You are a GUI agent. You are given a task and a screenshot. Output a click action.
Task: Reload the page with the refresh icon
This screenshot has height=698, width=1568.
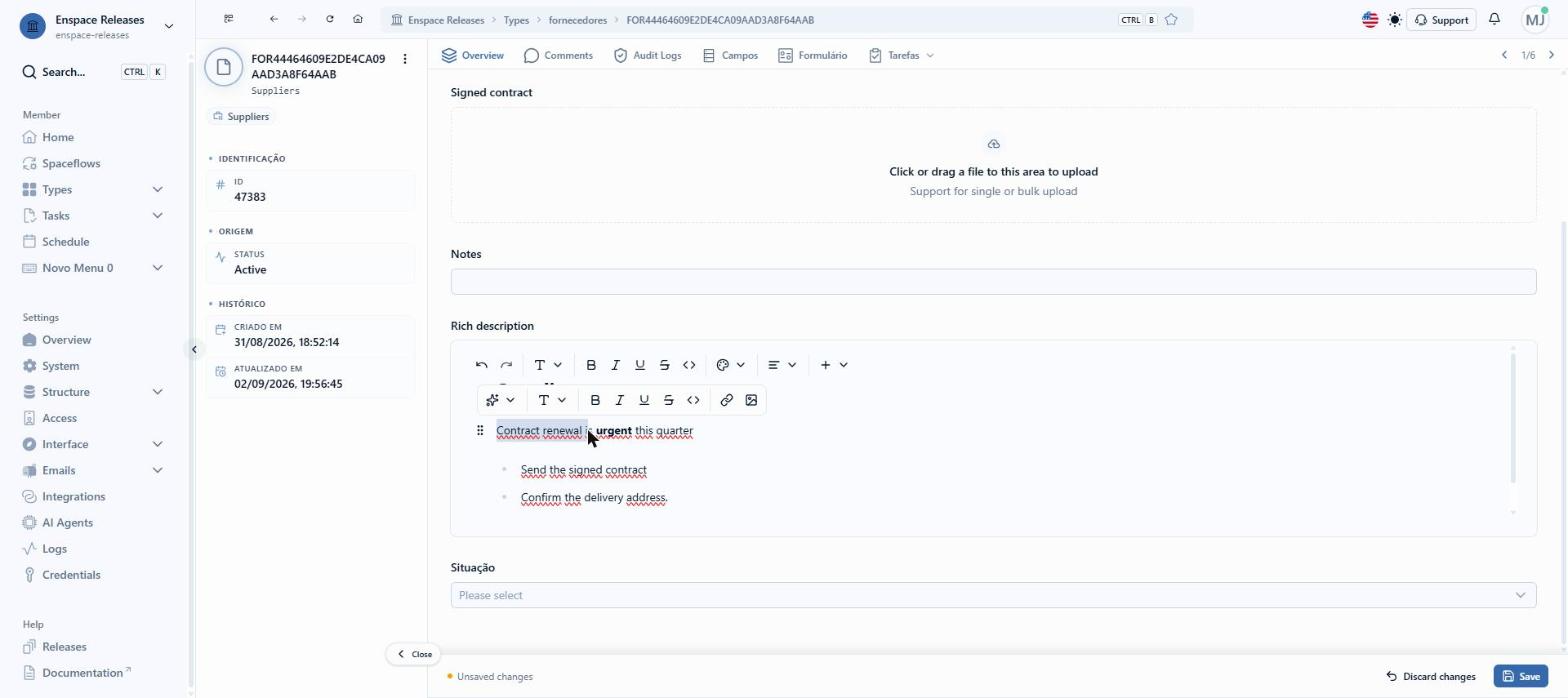click(330, 20)
